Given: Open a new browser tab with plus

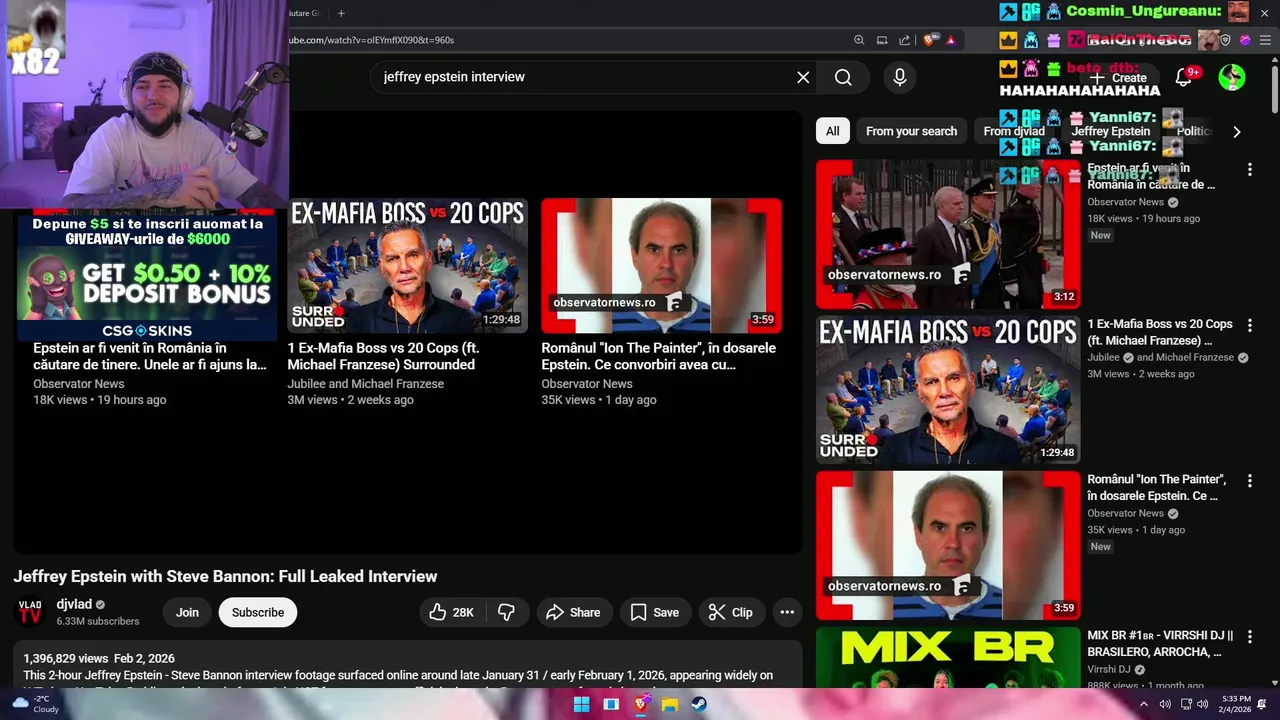Looking at the screenshot, I should pos(341,13).
